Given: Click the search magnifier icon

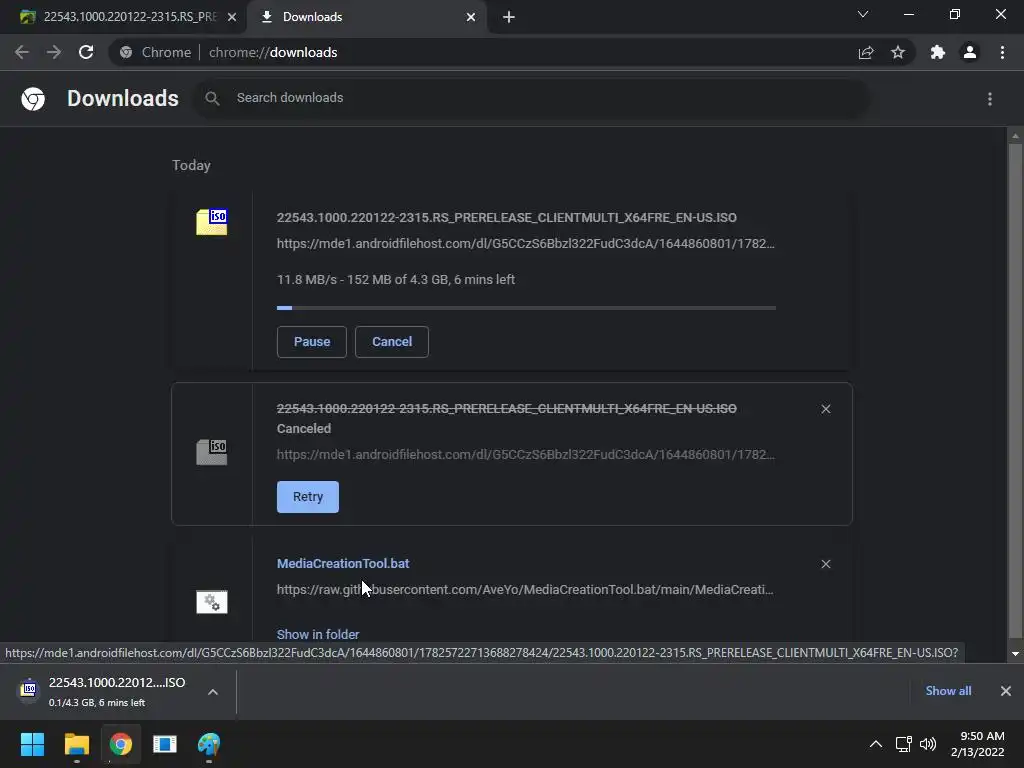Looking at the screenshot, I should (212, 99).
